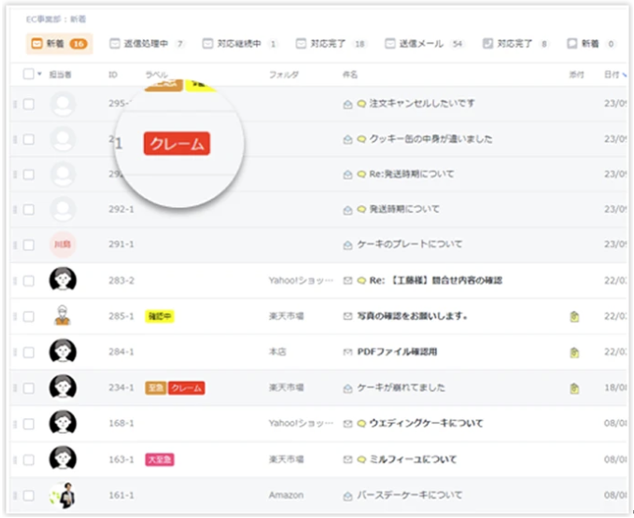
Task: Click assignee avatar on row 283-2
Action: (64, 281)
